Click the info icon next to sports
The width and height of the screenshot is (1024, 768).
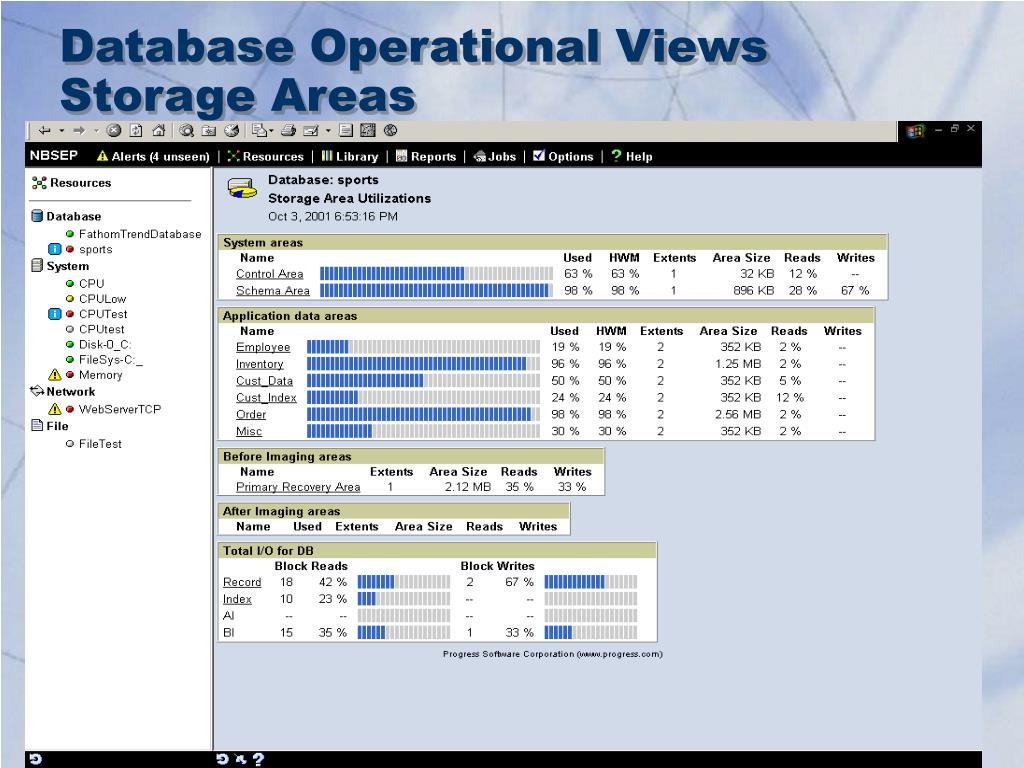55,249
